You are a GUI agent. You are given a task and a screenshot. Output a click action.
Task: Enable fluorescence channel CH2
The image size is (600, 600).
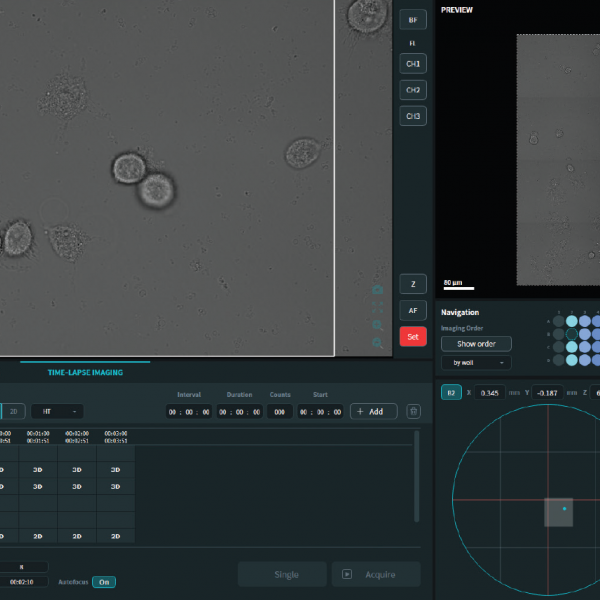point(412,90)
